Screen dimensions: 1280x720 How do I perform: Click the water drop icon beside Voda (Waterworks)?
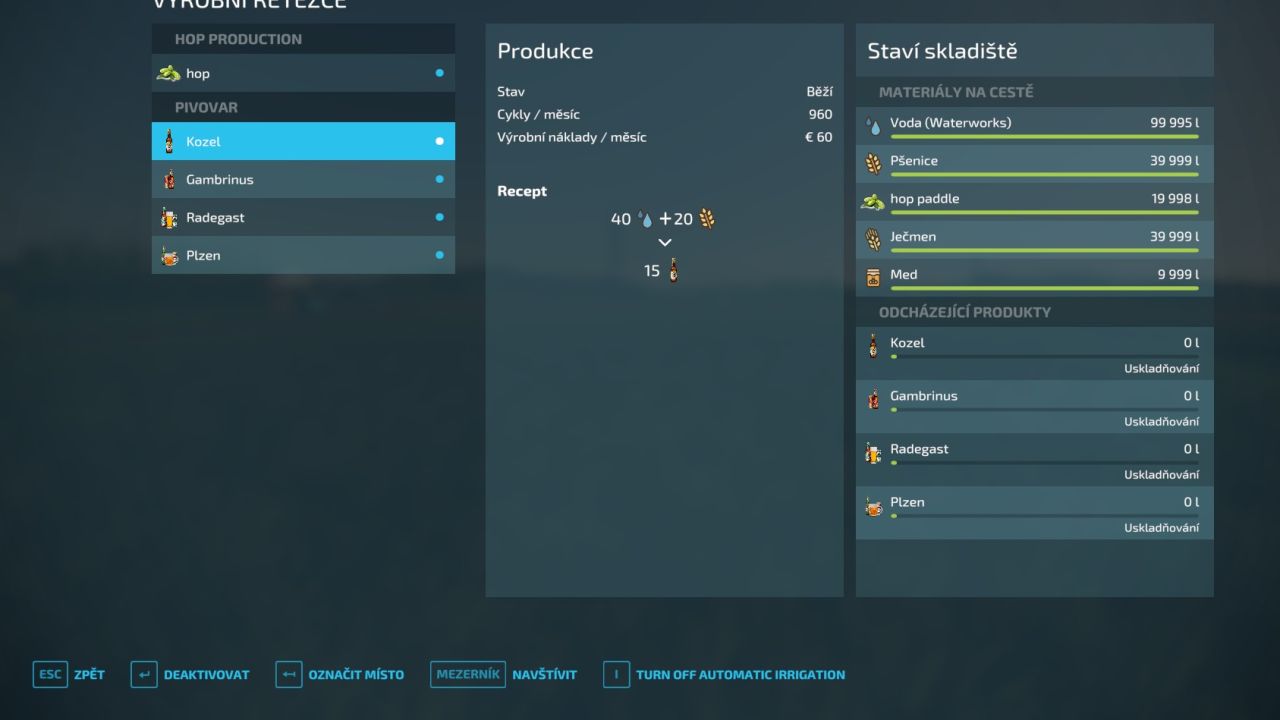[x=873, y=125]
